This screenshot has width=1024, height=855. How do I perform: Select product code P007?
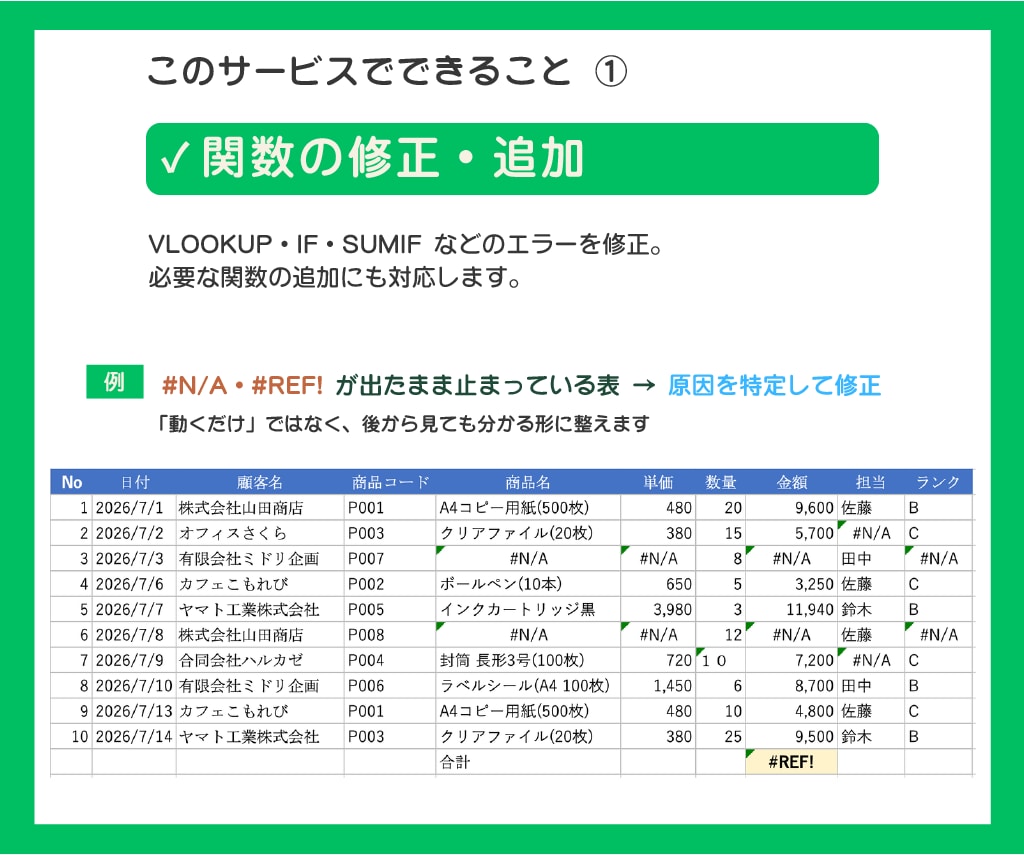tap(390, 558)
